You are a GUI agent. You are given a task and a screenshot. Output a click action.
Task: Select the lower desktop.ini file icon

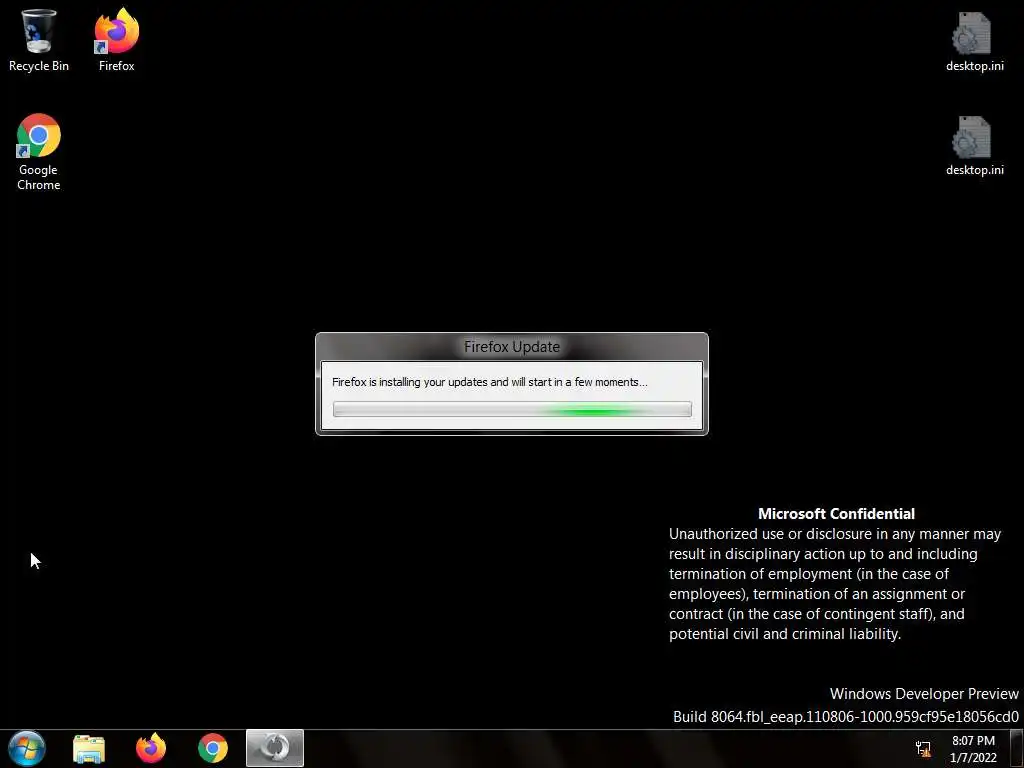point(974,145)
